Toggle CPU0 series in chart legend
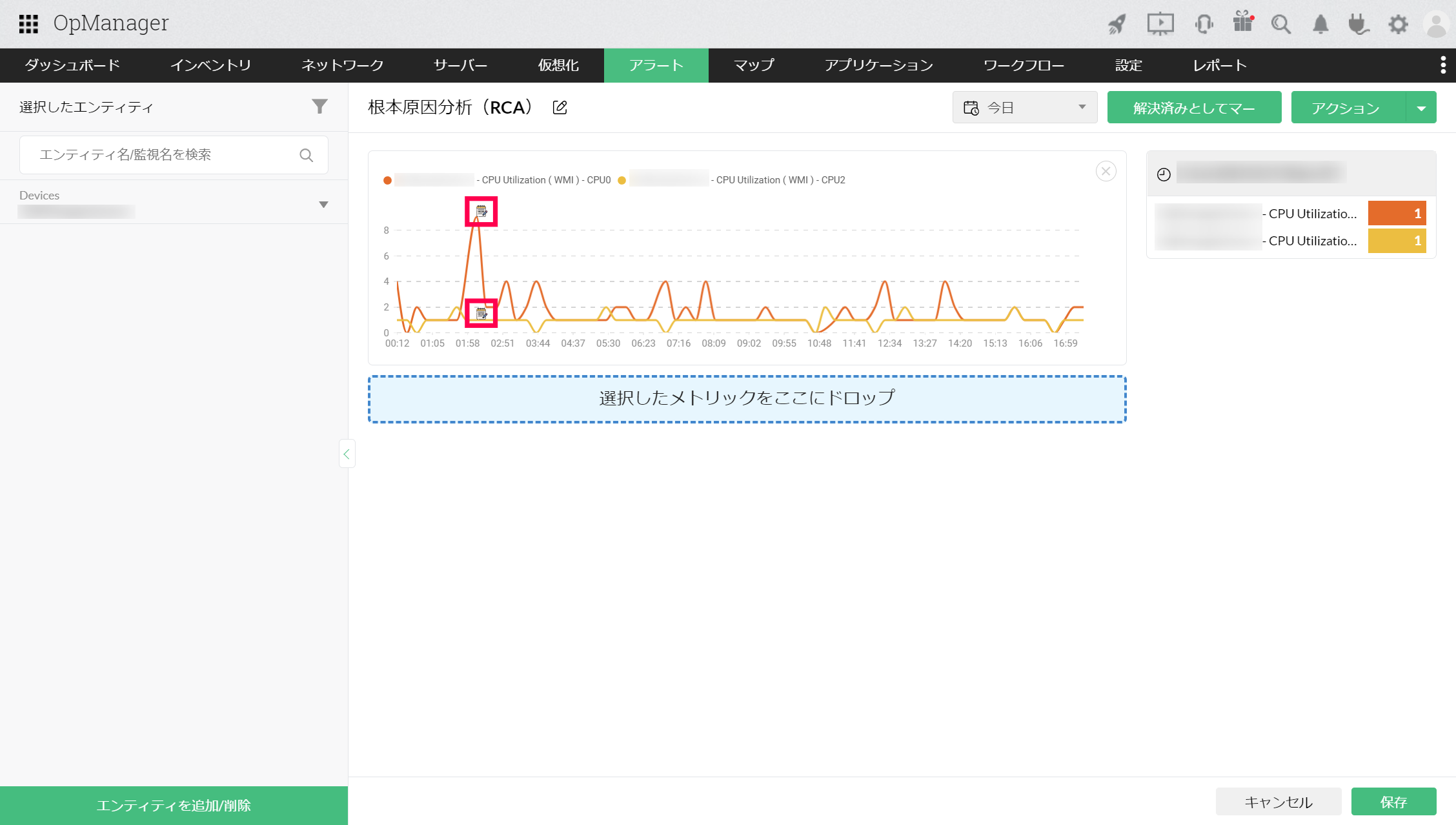1456x825 pixels. (545, 180)
